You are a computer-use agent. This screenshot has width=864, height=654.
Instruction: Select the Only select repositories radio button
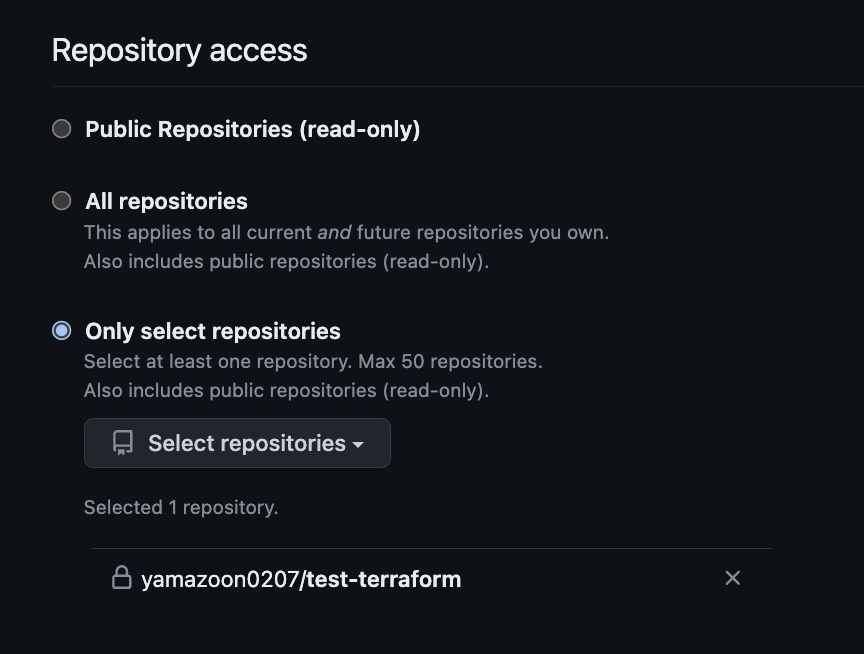(62, 331)
